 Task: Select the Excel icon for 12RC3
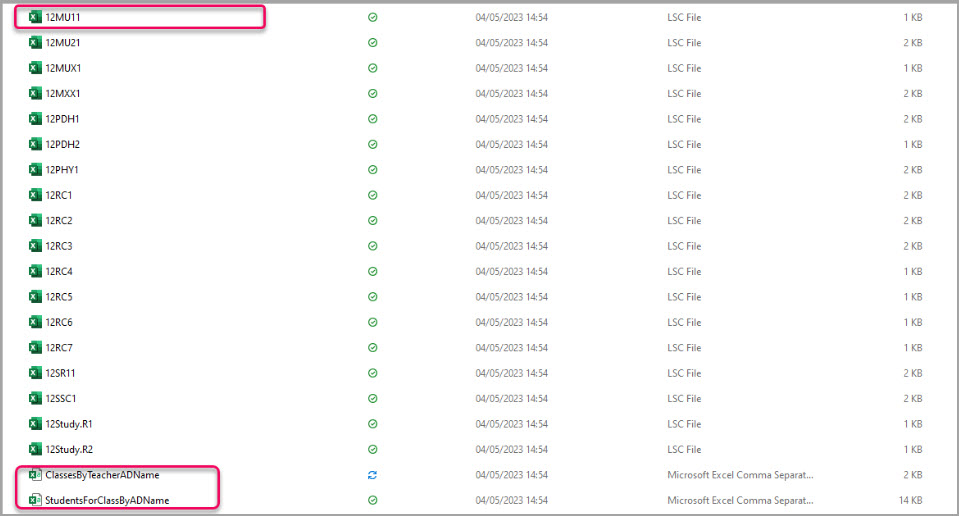point(35,246)
